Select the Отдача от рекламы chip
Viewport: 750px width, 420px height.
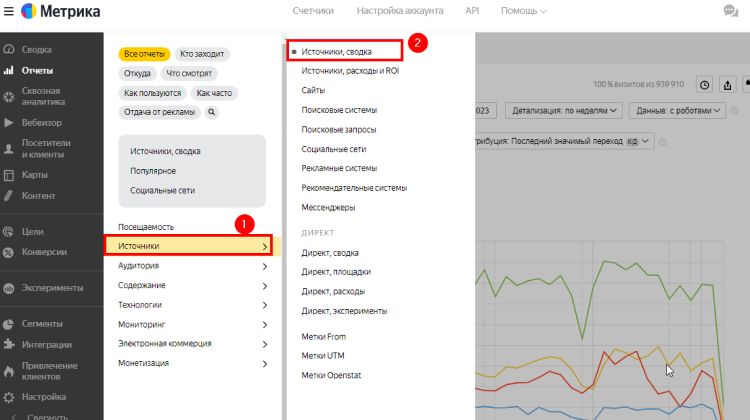pyautogui.click(x=159, y=112)
